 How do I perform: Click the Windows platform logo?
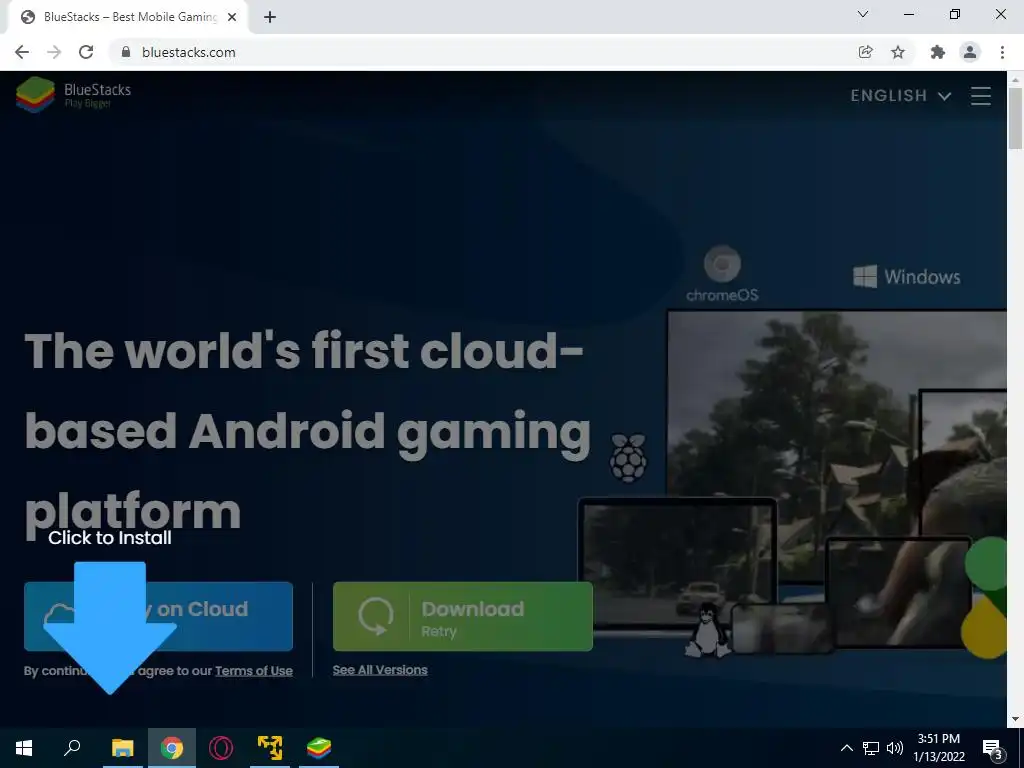point(906,276)
